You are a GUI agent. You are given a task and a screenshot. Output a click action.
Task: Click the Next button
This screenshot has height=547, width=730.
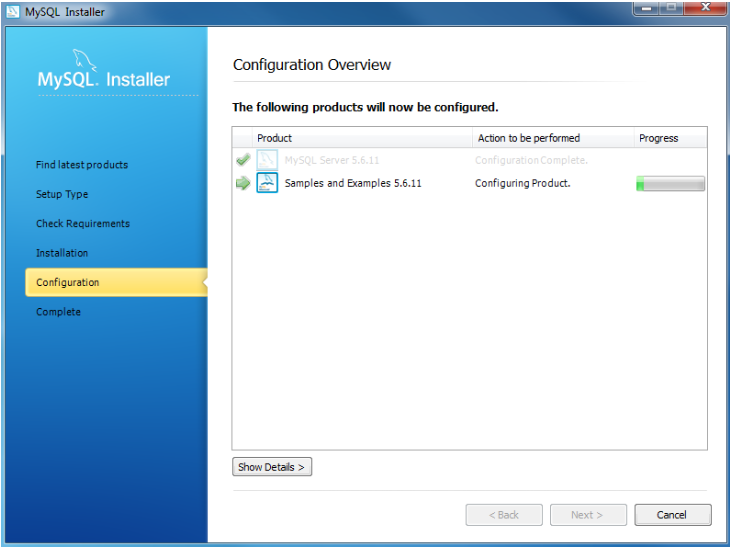tap(588, 515)
